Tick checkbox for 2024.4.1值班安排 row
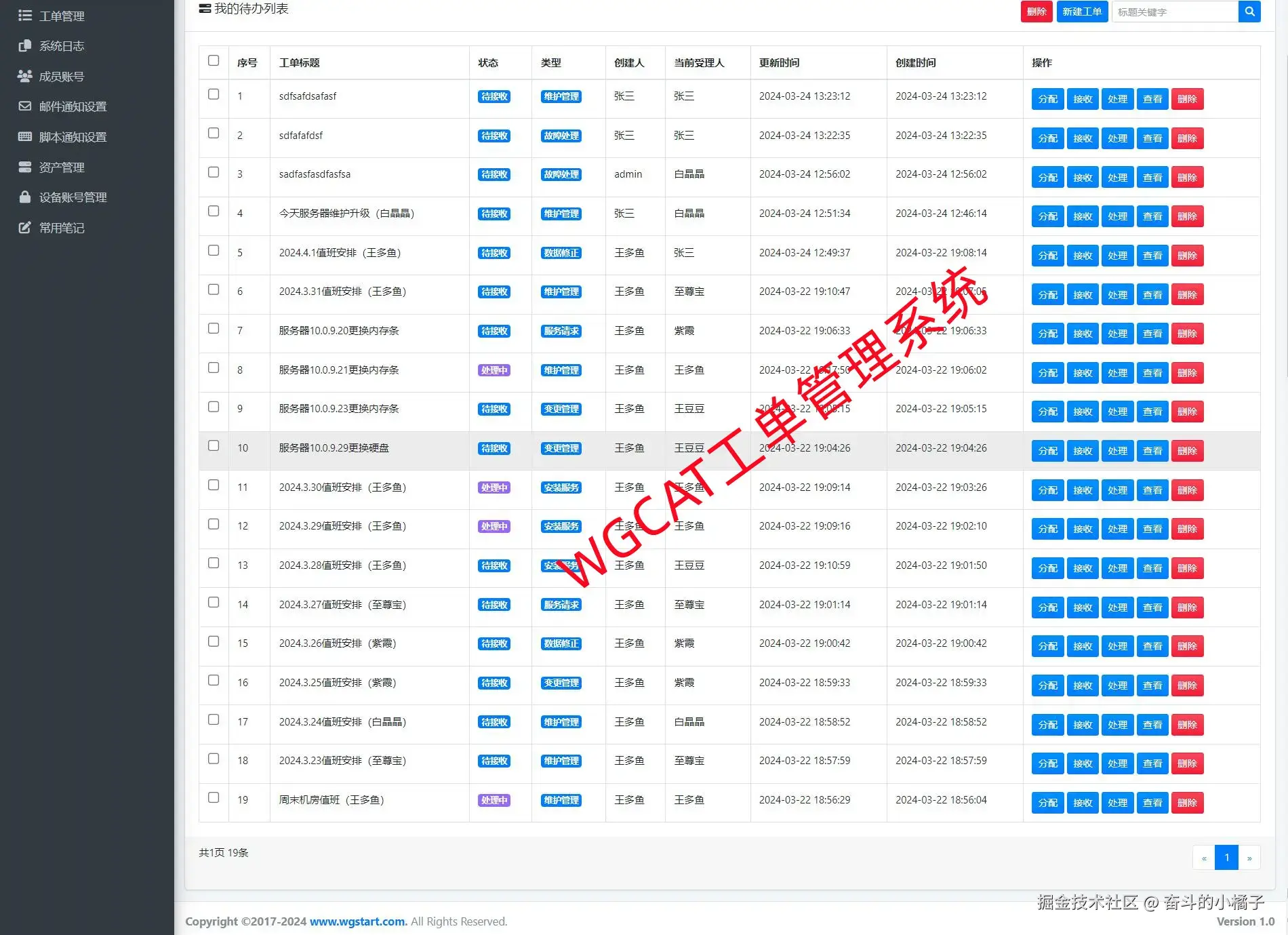This screenshot has height=935, width=1288. pyautogui.click(x=214, y=251)
